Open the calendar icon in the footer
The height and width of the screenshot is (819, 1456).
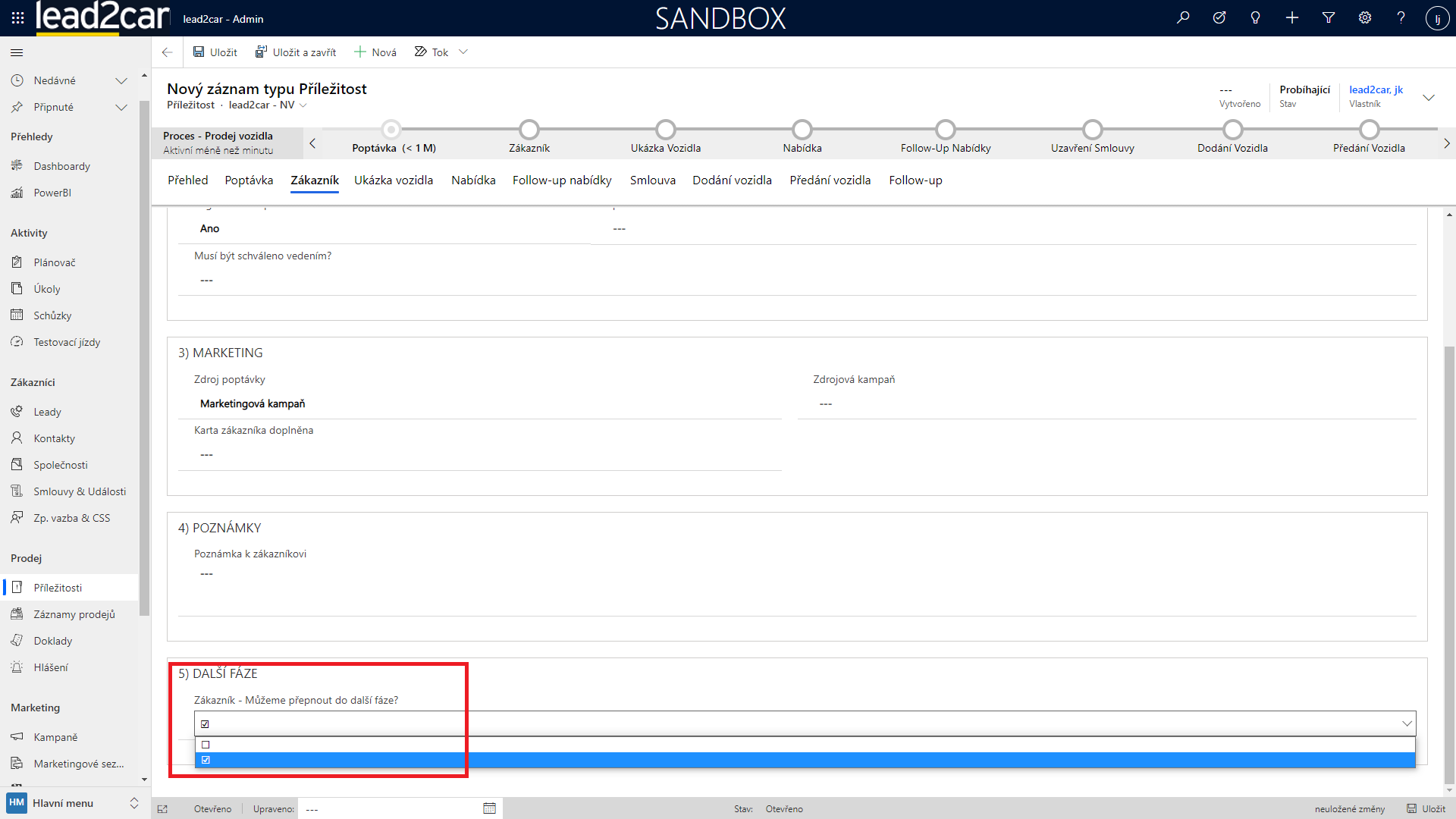click(489, 808)
